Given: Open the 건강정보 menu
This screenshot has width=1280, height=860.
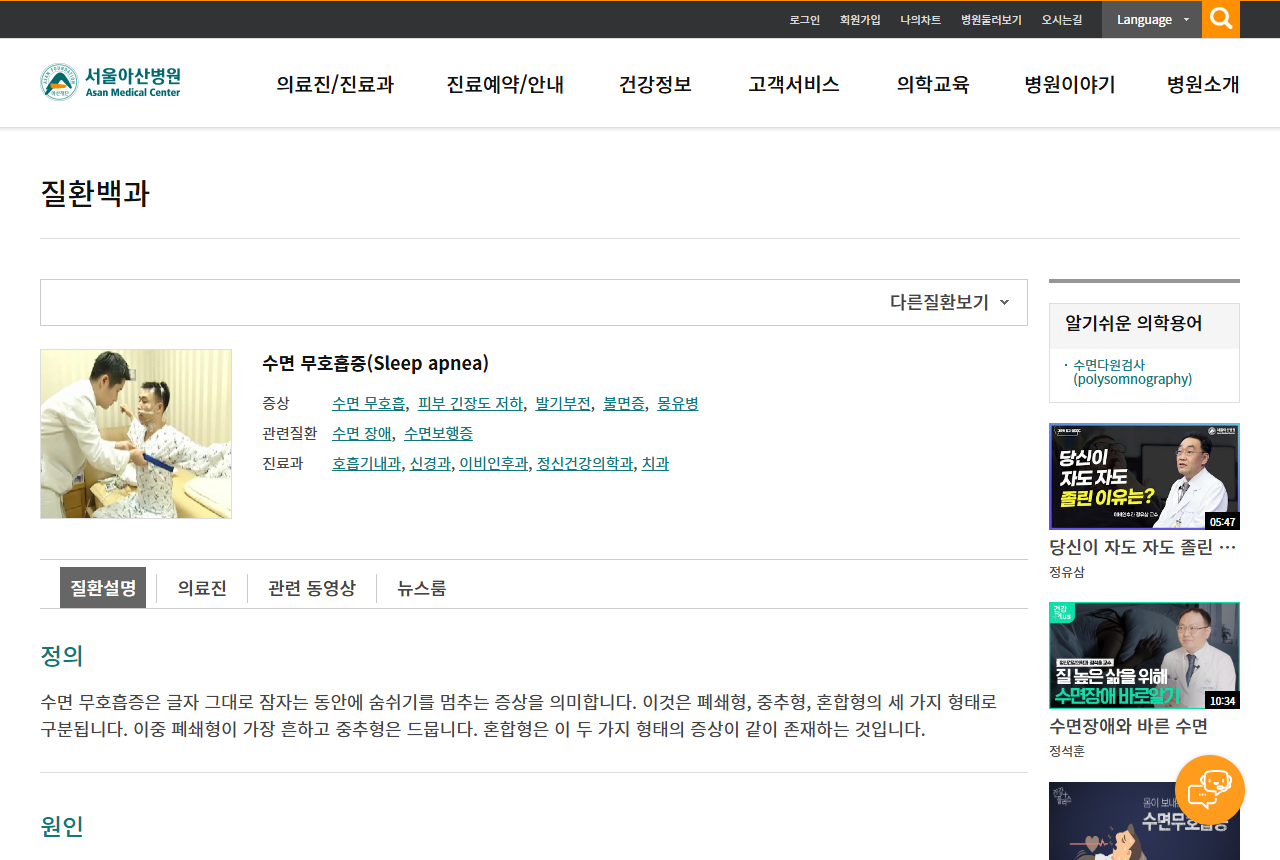Looking at the screenshot, I should [655, 84].
